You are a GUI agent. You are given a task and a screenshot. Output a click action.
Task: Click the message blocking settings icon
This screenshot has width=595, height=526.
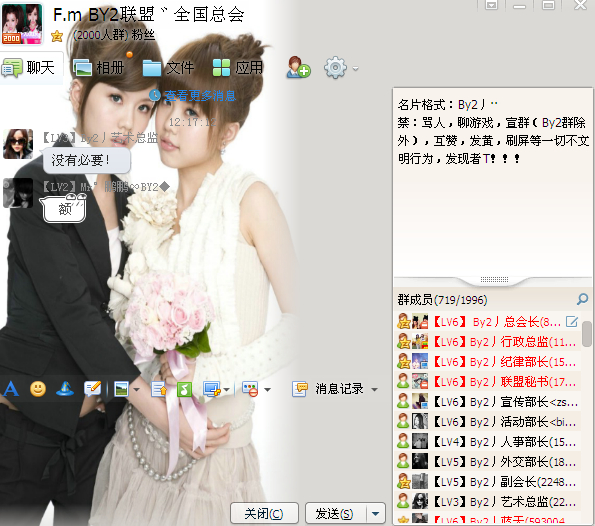250,389
